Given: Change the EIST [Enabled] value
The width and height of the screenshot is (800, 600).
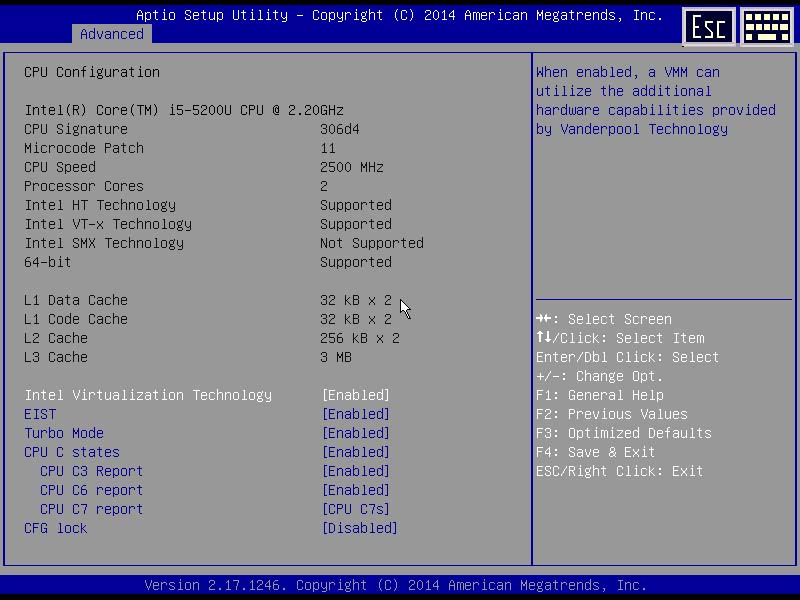Looking at the screenshot, I should [356, 414].
